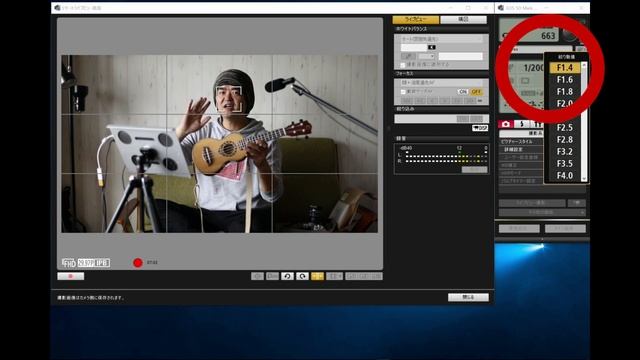Viewport: 640px width, 360px height.
Task: Click the wide white balance input field
Action: click(460, 56)
